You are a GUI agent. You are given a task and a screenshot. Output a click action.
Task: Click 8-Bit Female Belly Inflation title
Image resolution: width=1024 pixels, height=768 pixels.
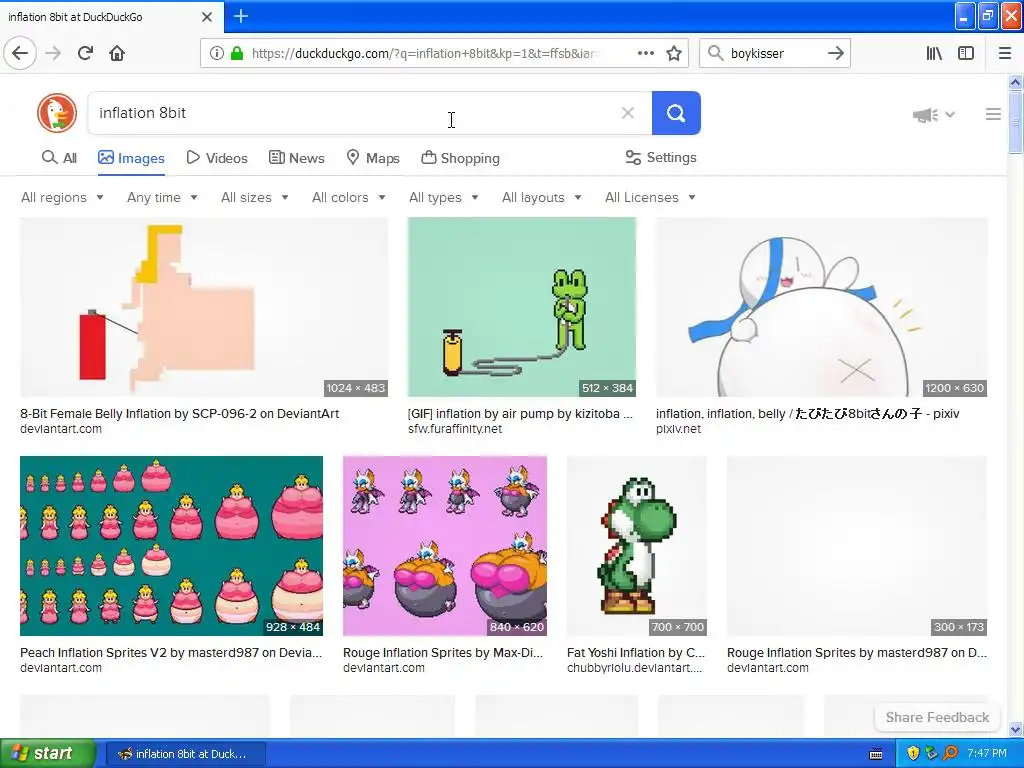[x=180, y=413]
